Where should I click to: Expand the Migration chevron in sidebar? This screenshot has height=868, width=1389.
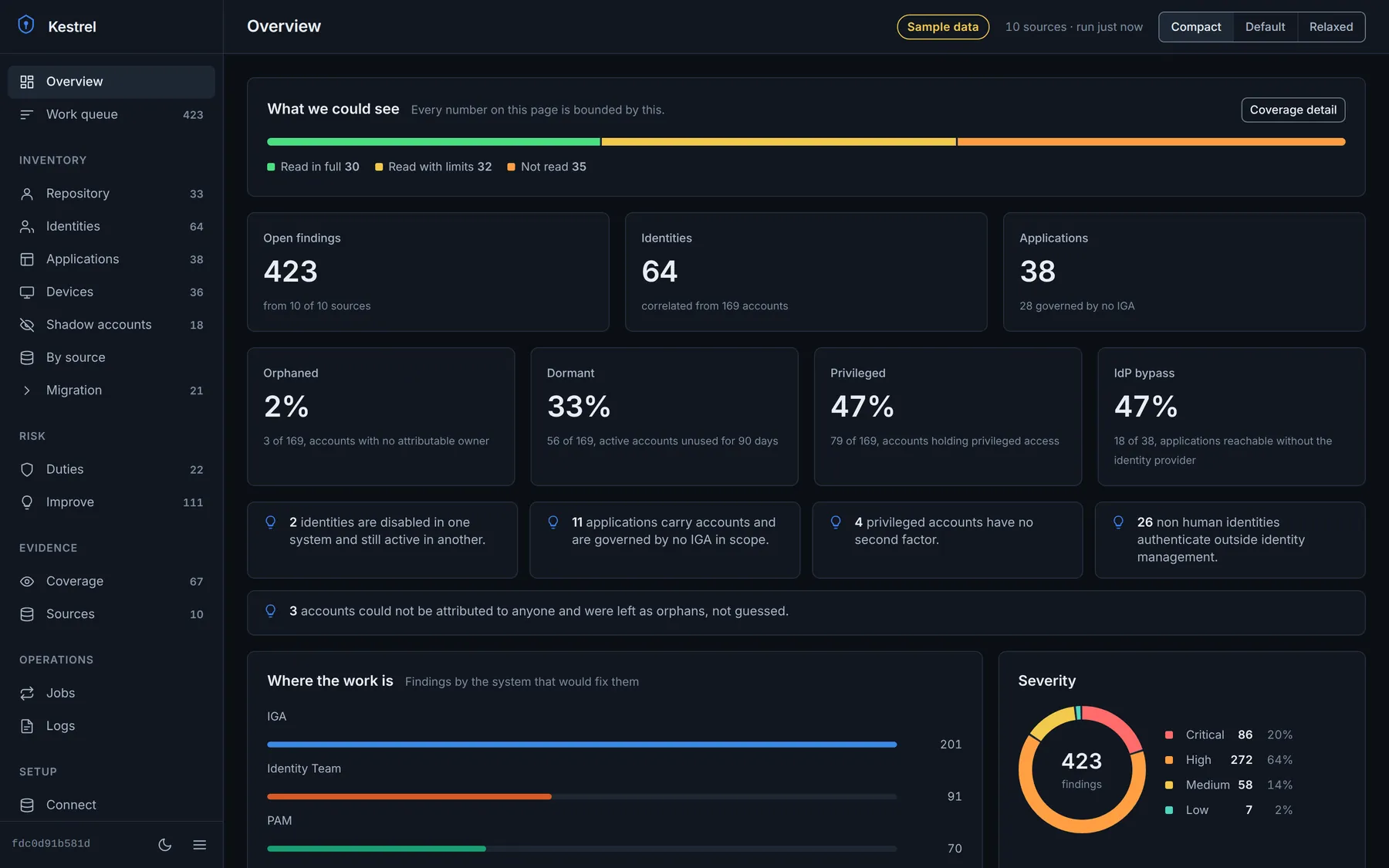coord(27,390)
